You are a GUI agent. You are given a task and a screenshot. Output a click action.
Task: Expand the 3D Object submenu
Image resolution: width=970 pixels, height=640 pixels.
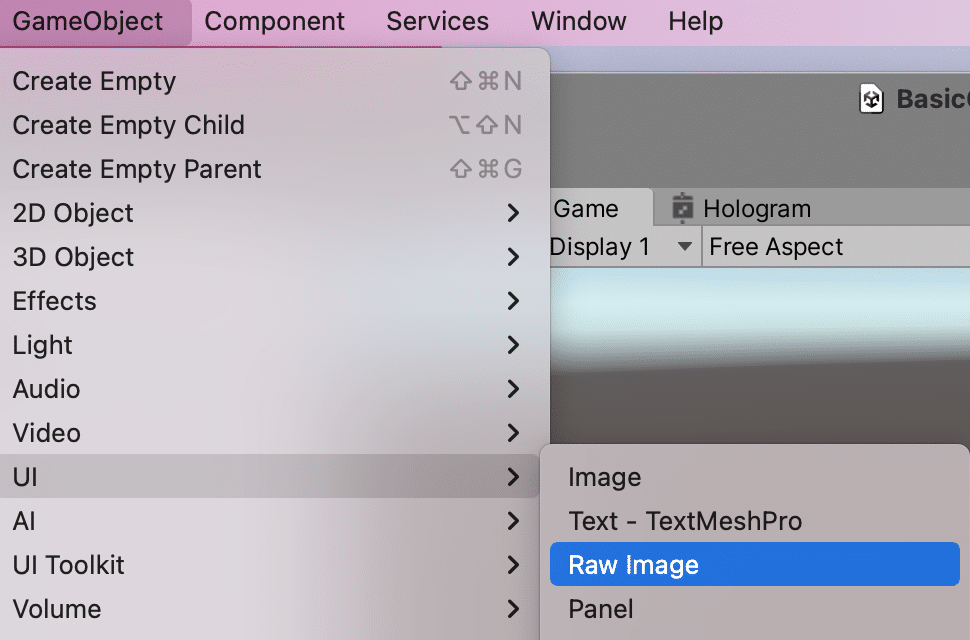click(513, 257)
